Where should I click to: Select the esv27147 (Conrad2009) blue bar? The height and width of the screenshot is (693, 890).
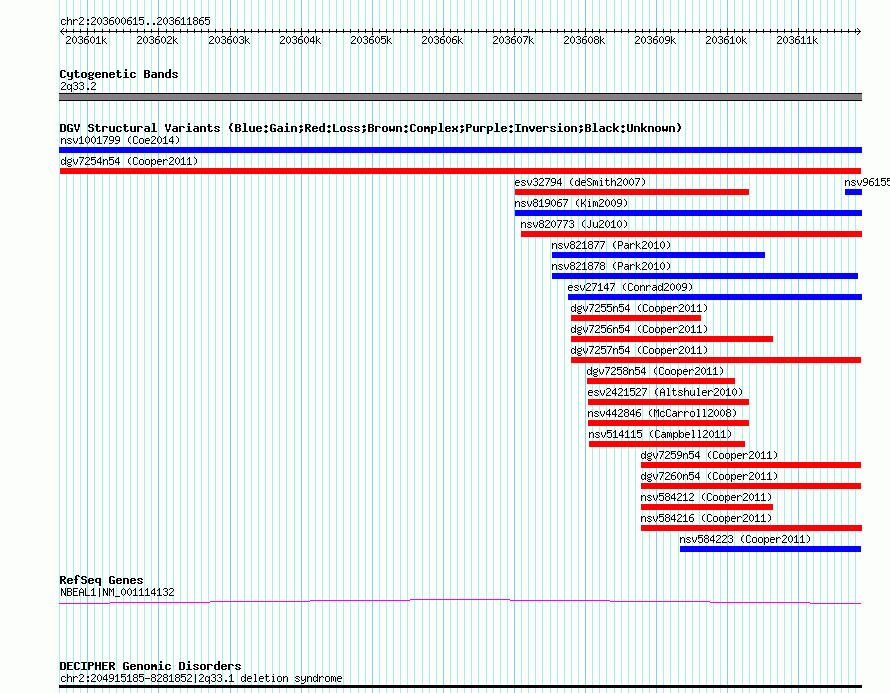click(x=715, y=297)
